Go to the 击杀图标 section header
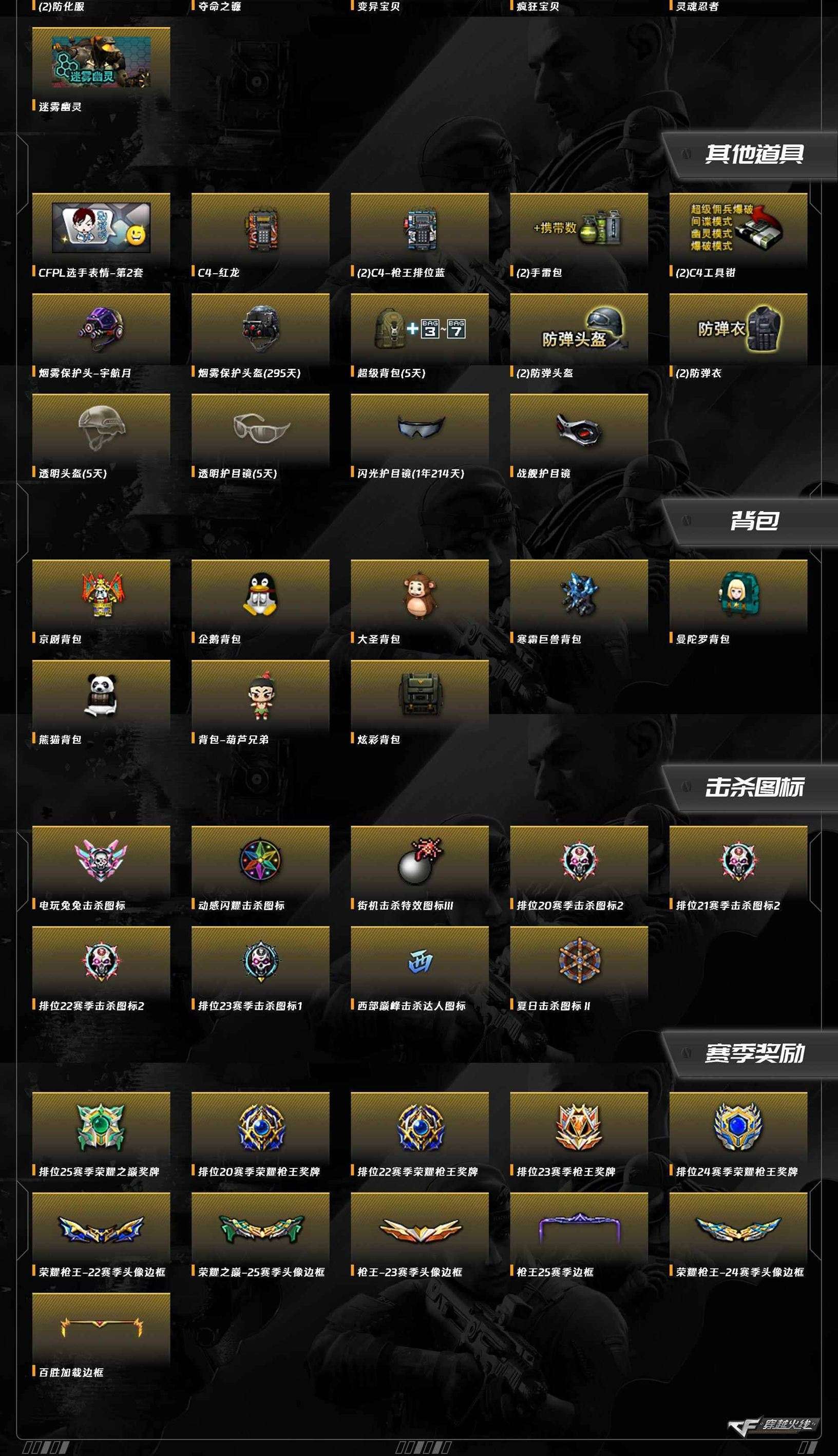Screen dimensions: 838x1456 point(754,787)
